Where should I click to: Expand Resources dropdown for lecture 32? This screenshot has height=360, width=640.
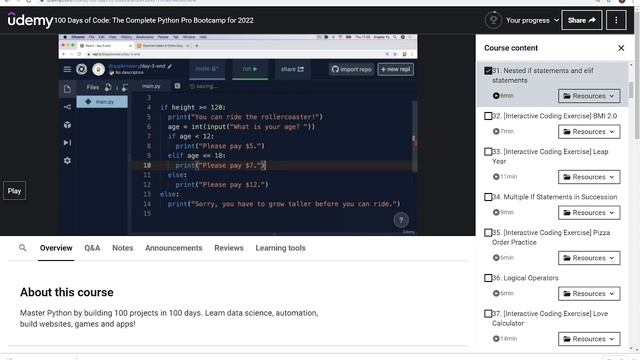589,131
